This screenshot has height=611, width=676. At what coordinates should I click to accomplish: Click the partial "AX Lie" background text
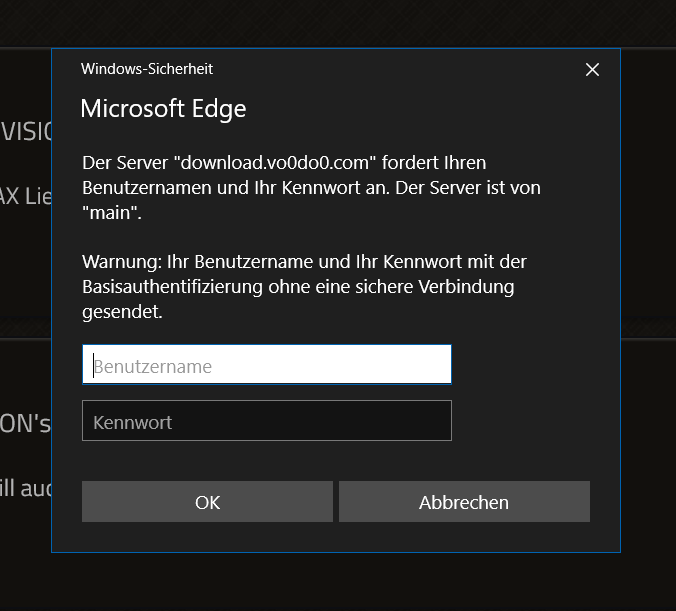(x=25, y=196)
